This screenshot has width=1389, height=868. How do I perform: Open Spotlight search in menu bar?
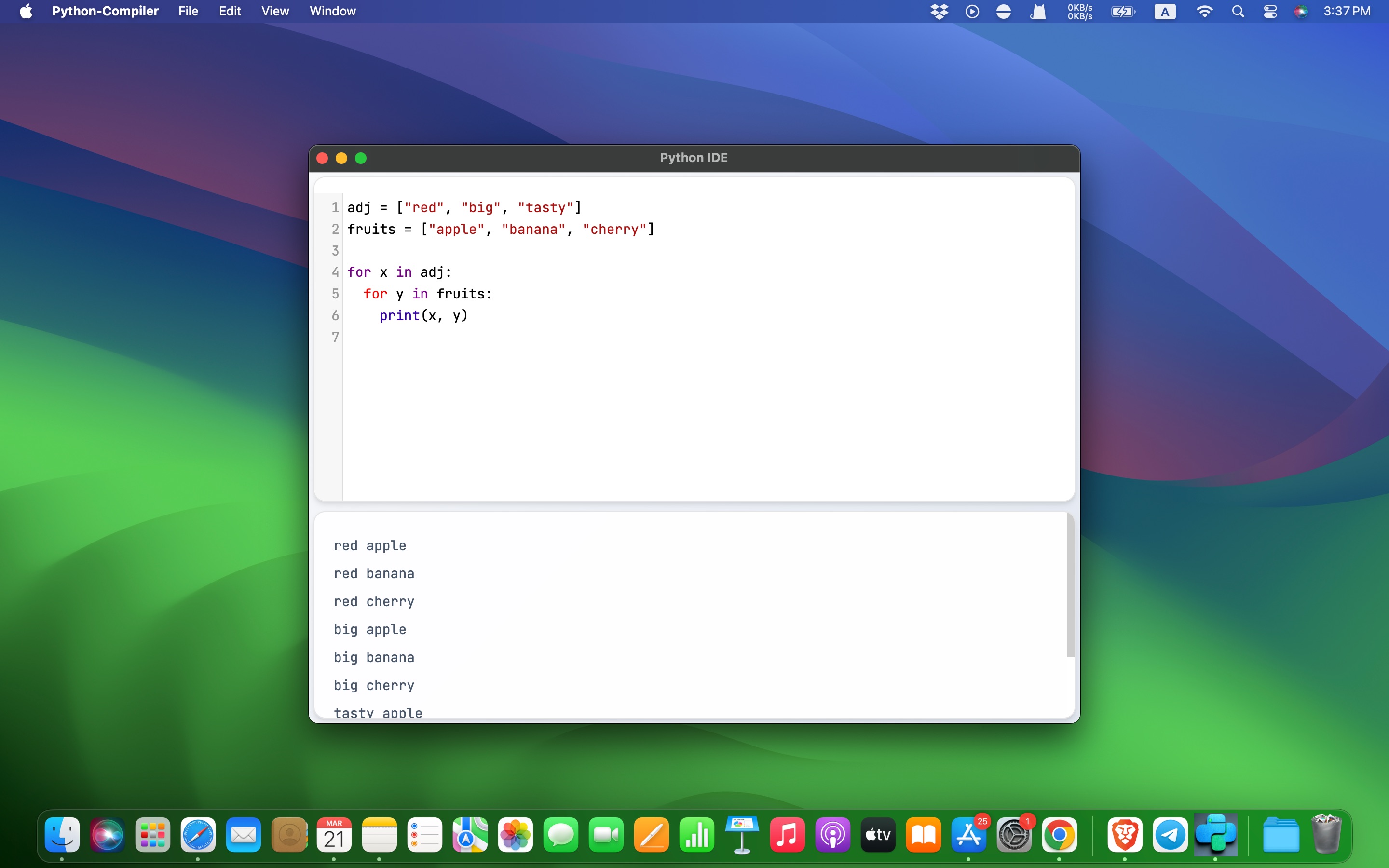(x=1238, y=12)
